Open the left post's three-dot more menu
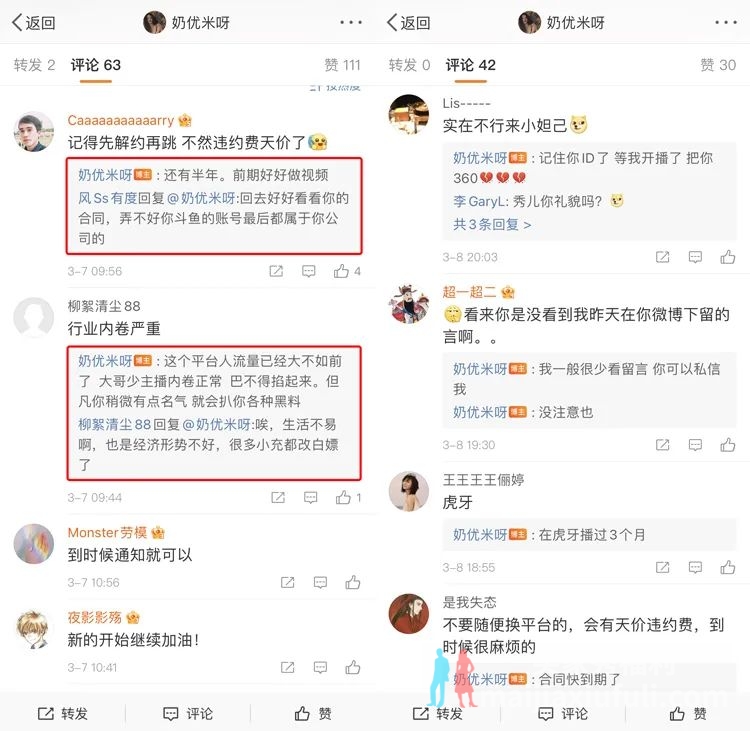The height and width of the screenshot is (731, 750). 351,22
